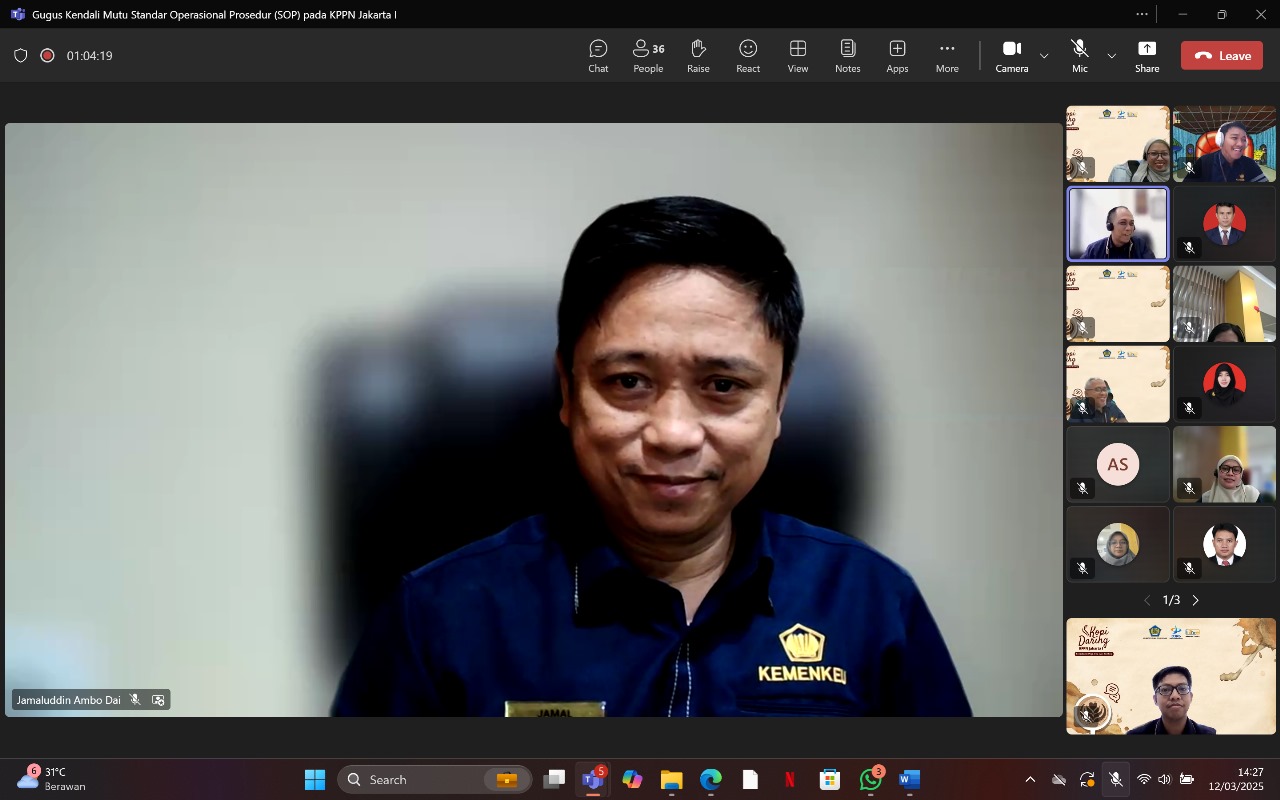
Task: Unmute the Mic
Action: pyautogui.click(x=1079, y=56)
